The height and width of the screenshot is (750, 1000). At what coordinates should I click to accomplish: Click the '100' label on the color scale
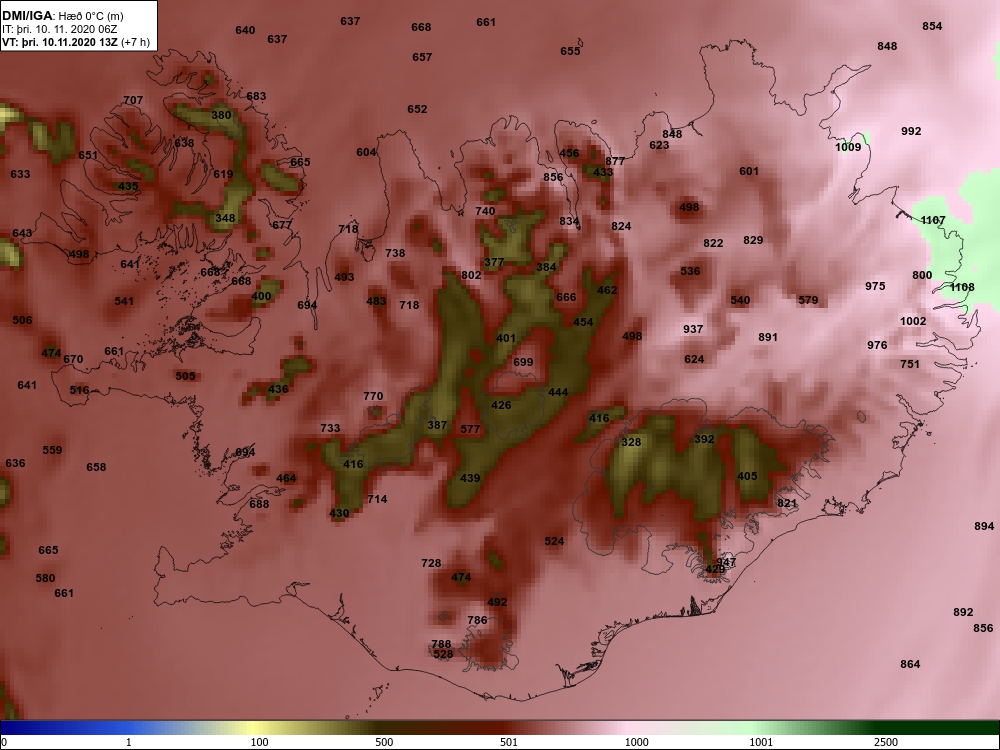(x=259, y=742)
